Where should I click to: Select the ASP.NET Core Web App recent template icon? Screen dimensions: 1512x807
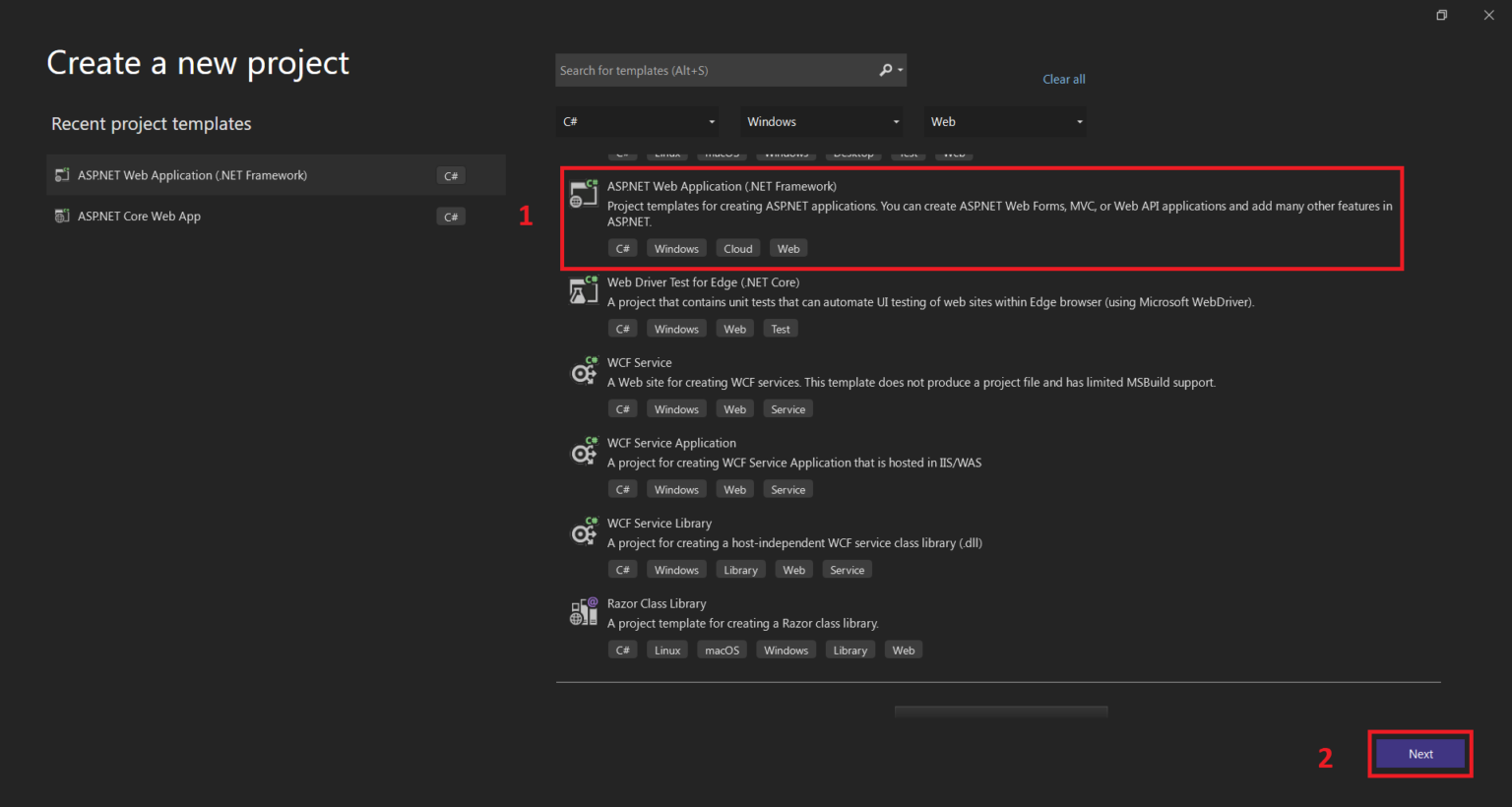click(62, 216)
